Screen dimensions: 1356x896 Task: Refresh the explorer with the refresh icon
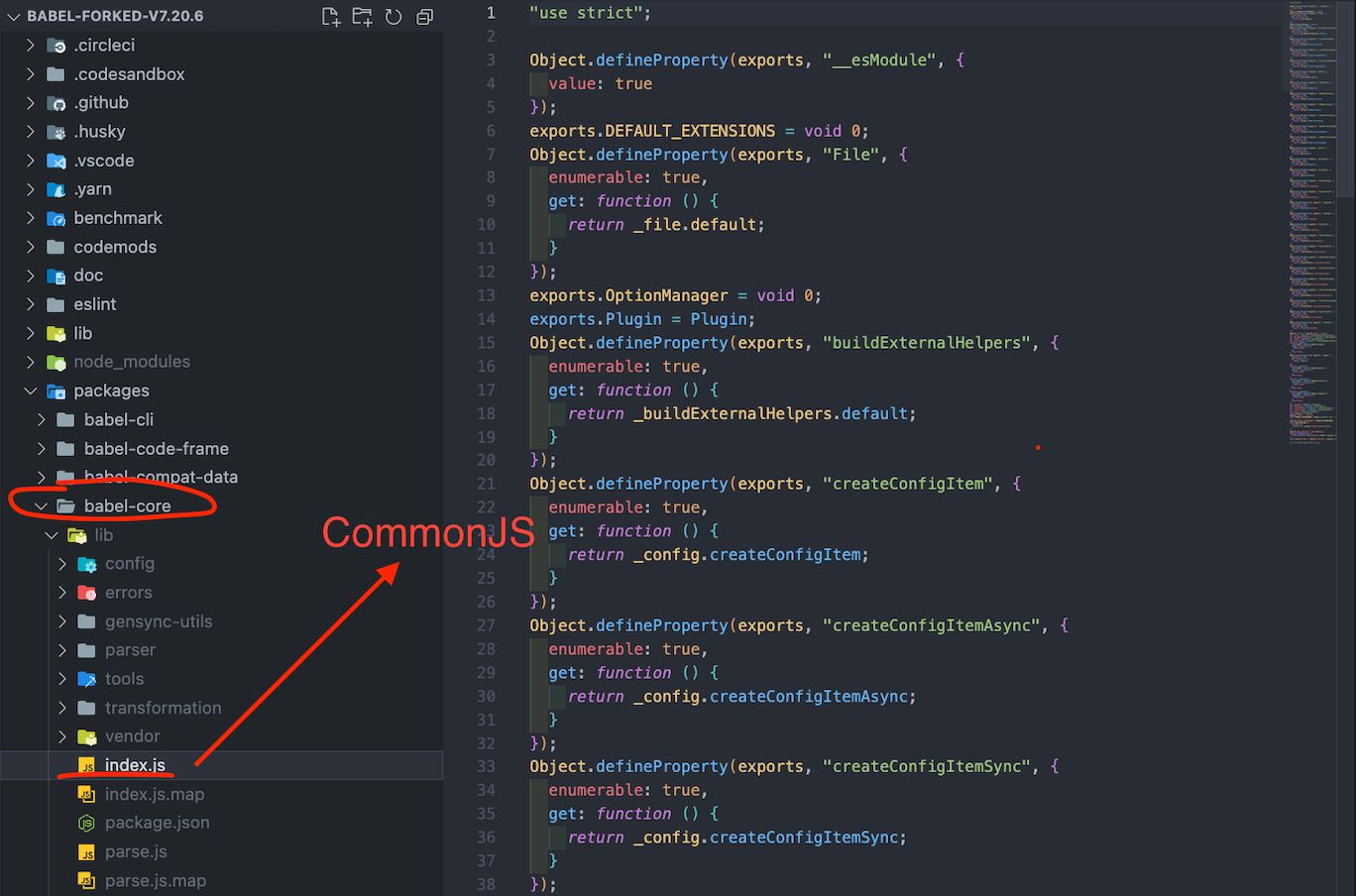(394, 17)
